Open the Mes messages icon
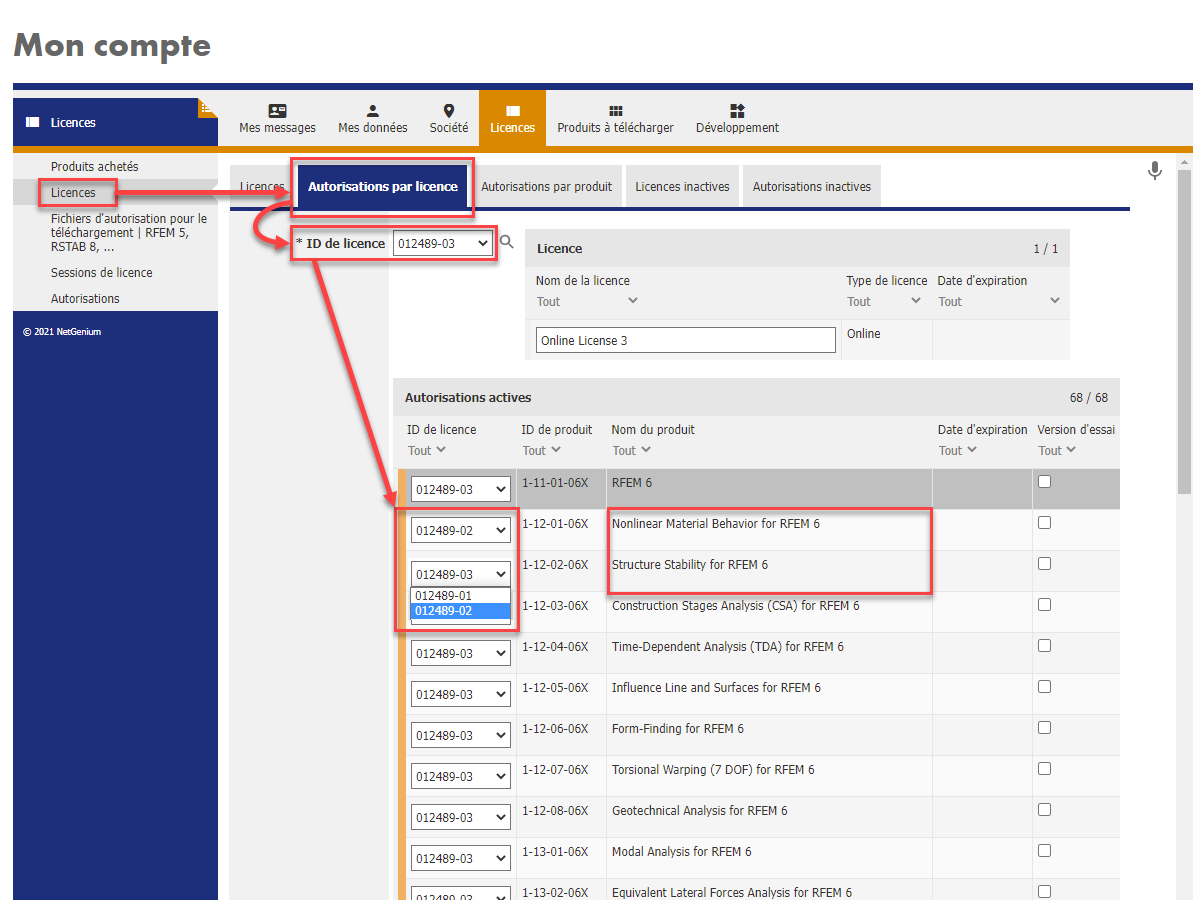This screenshot has width=1200, height=900. click(278, 112)
